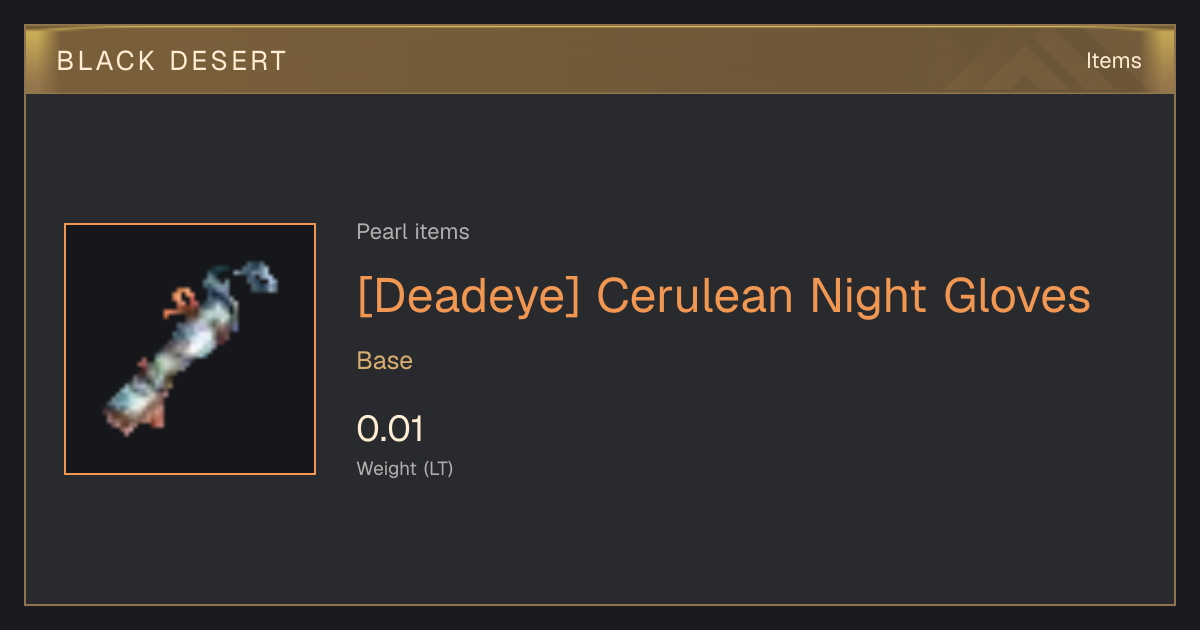Click the Cerulean Night Gloves item icon
This screenshot has width=1200, height=630.
[190, 349]
